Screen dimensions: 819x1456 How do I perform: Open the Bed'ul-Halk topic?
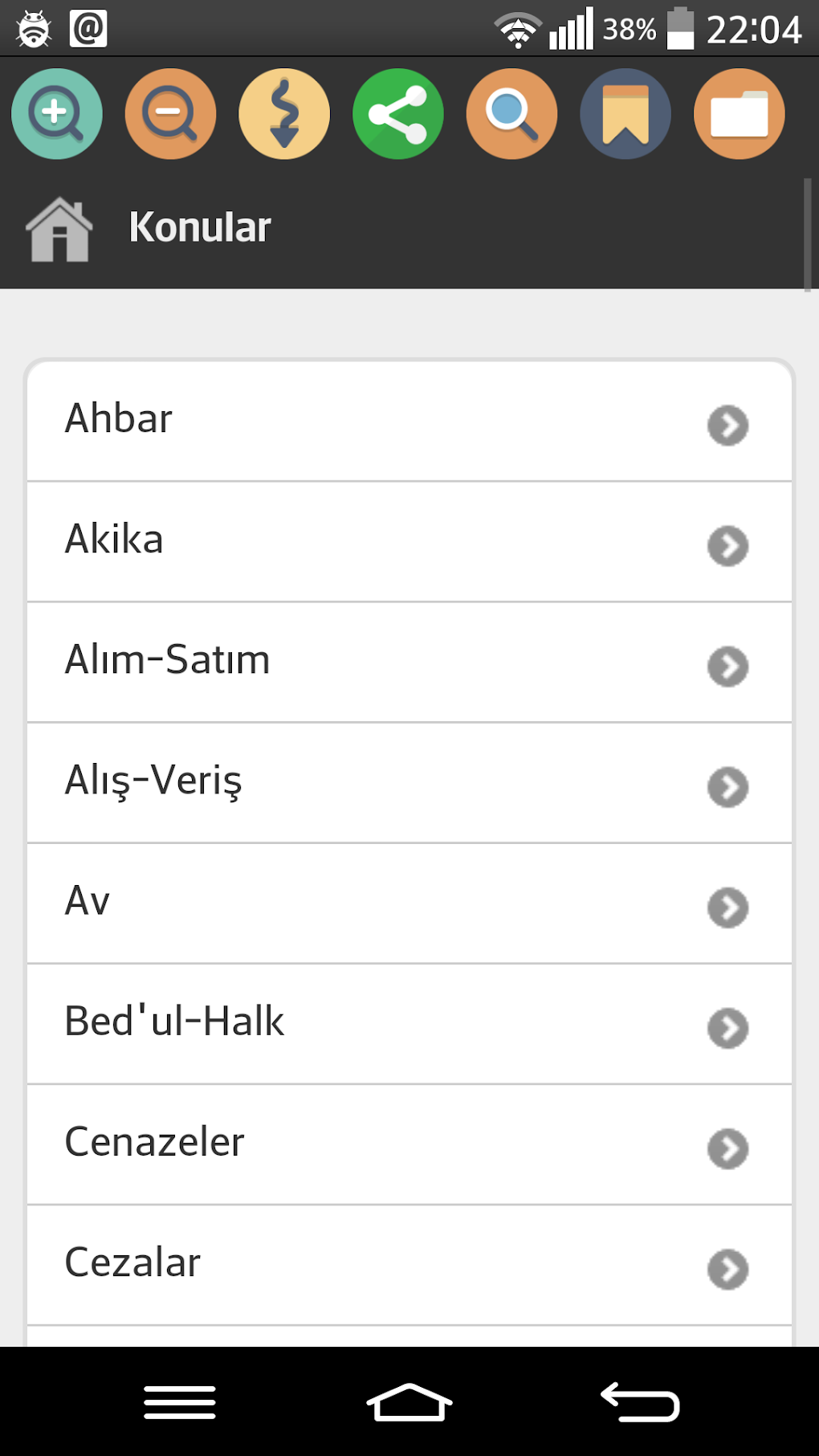tap(174, 1022)
